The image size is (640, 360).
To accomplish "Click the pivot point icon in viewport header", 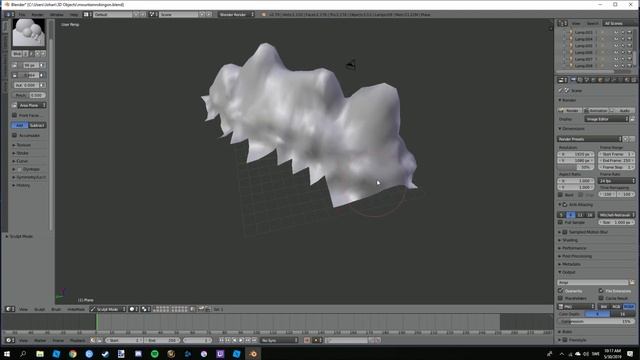I will [144, 309].
